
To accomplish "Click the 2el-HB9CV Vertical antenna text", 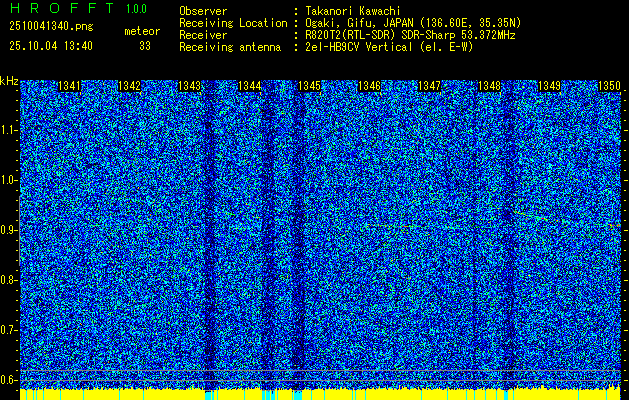I will [389, 47].
